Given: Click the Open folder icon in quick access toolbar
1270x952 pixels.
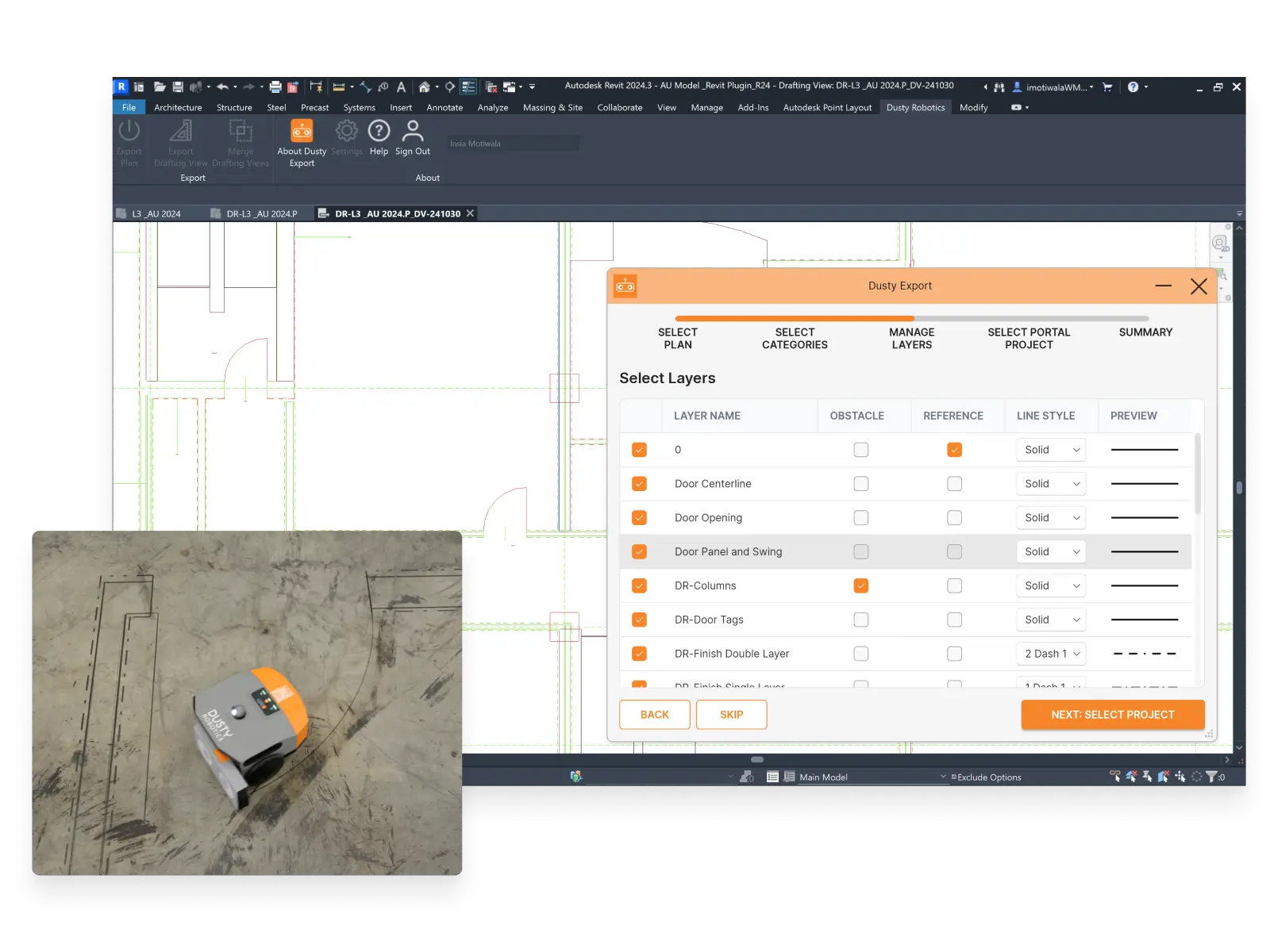Looking at the screenshot, I should pos(160,87).
